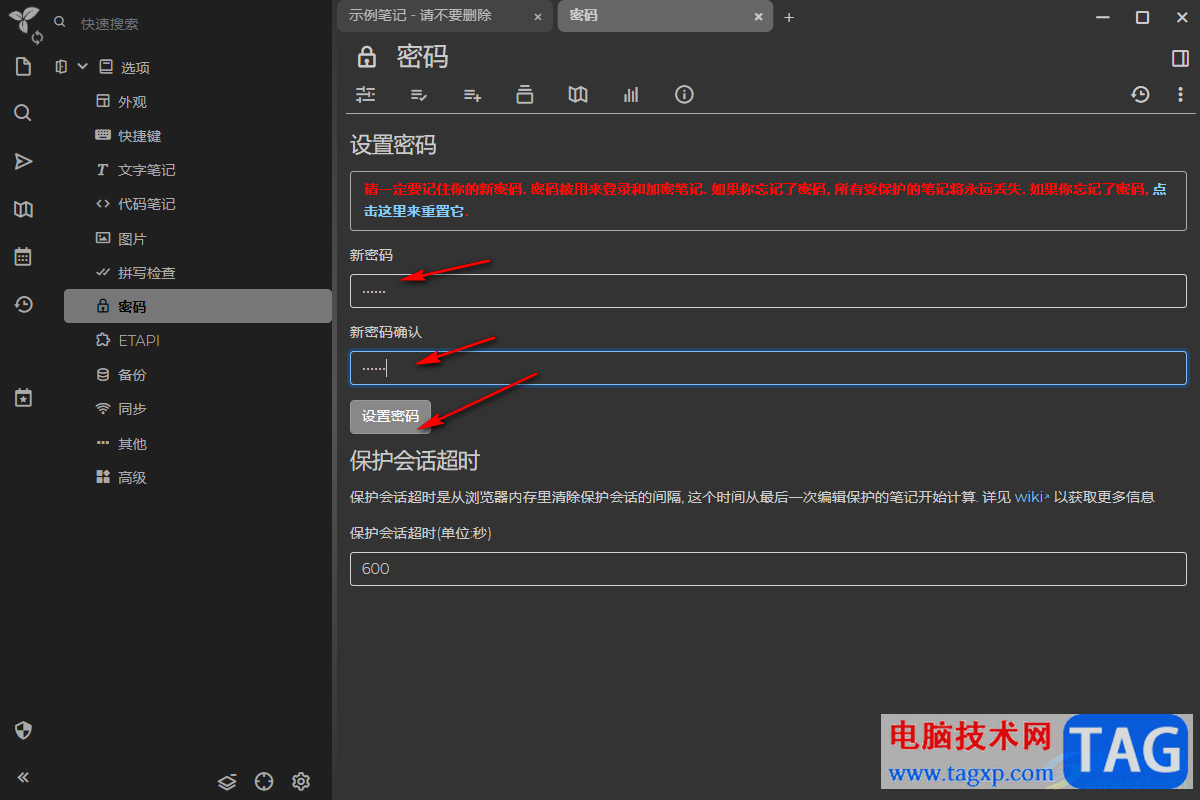Open the calendar icon in sidebar

(23, 257)
